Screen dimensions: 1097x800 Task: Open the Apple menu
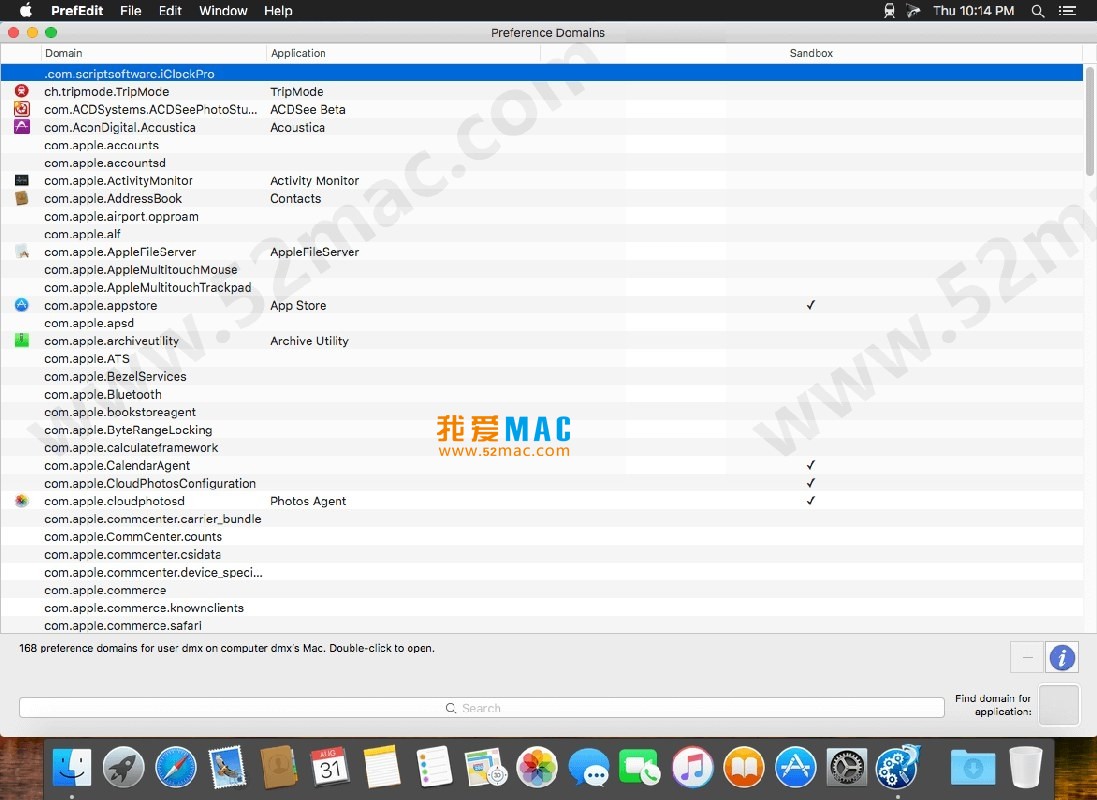25,10
